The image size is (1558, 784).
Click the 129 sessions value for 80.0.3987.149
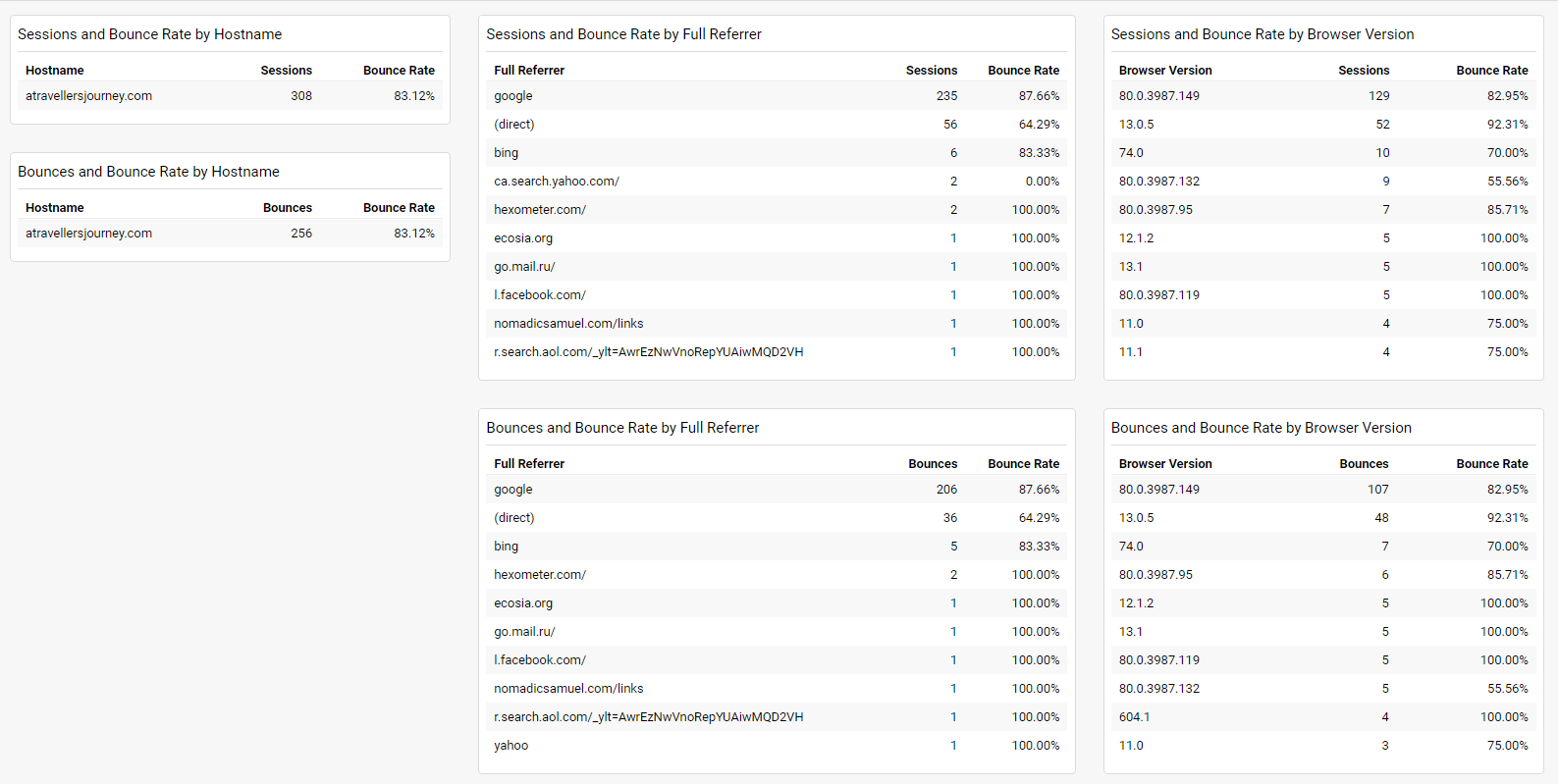(1379, 96)
